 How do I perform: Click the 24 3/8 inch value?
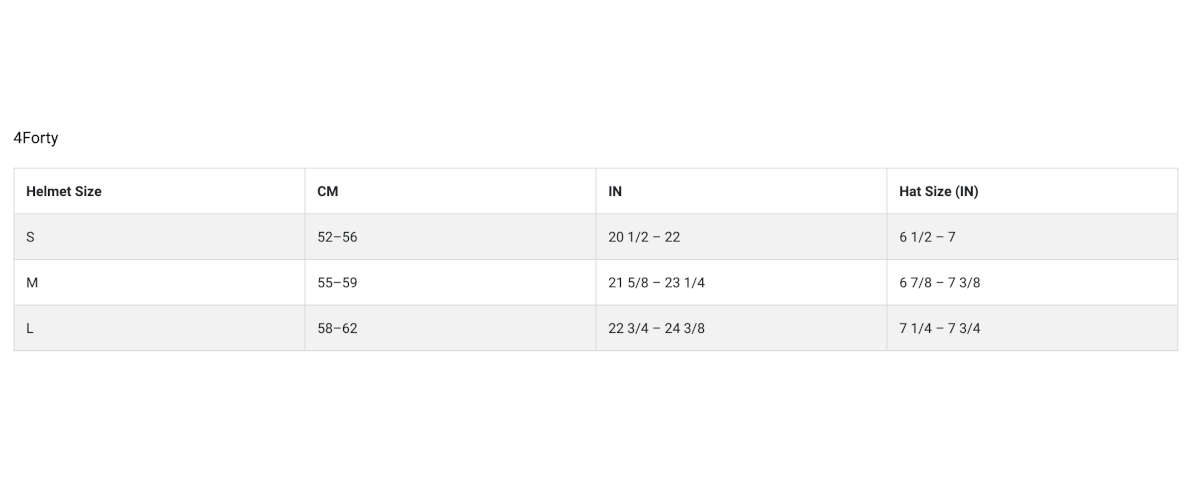tap(685, 328)
